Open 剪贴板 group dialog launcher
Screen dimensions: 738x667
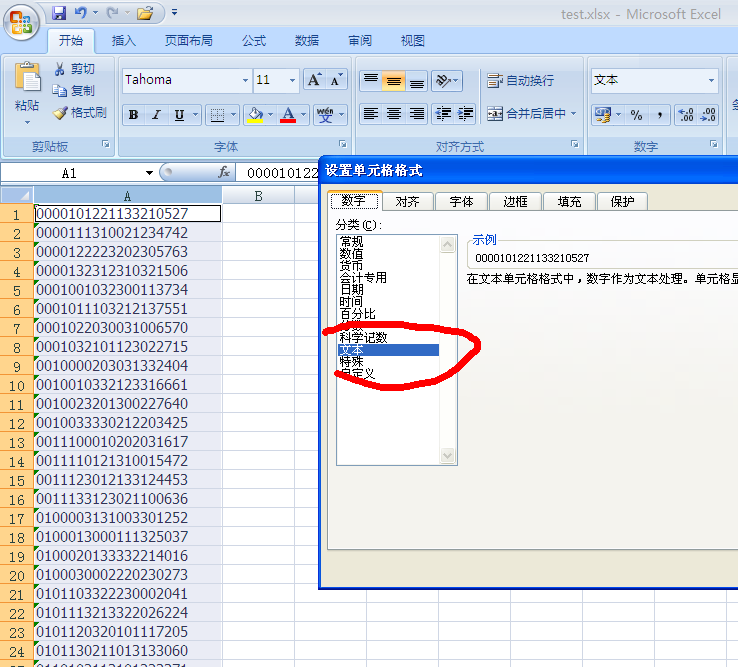(x=106, y=145)
